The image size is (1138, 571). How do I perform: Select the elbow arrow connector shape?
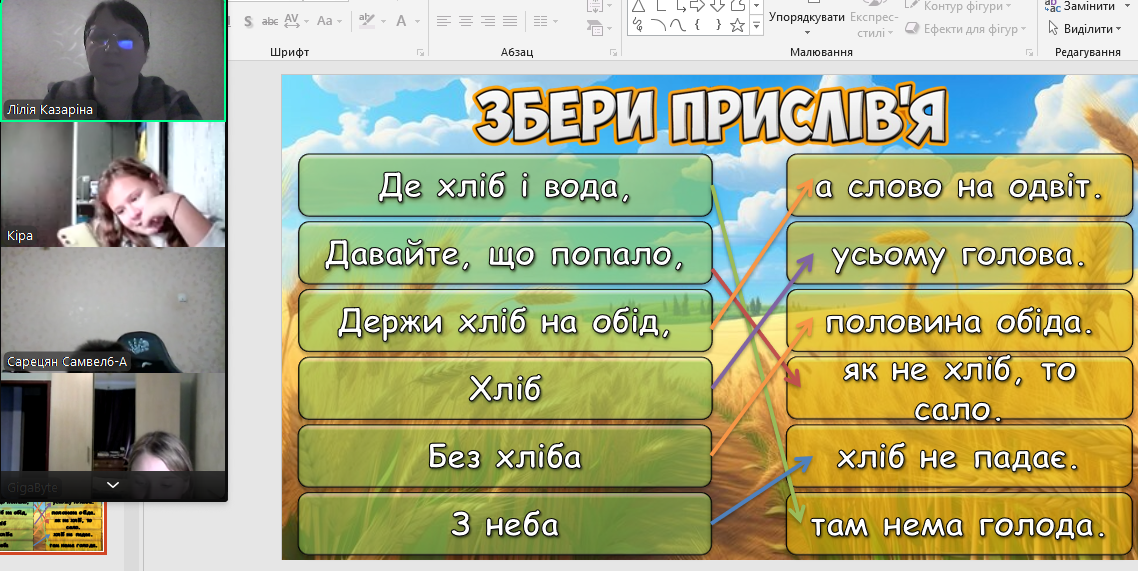click(680, 7)
